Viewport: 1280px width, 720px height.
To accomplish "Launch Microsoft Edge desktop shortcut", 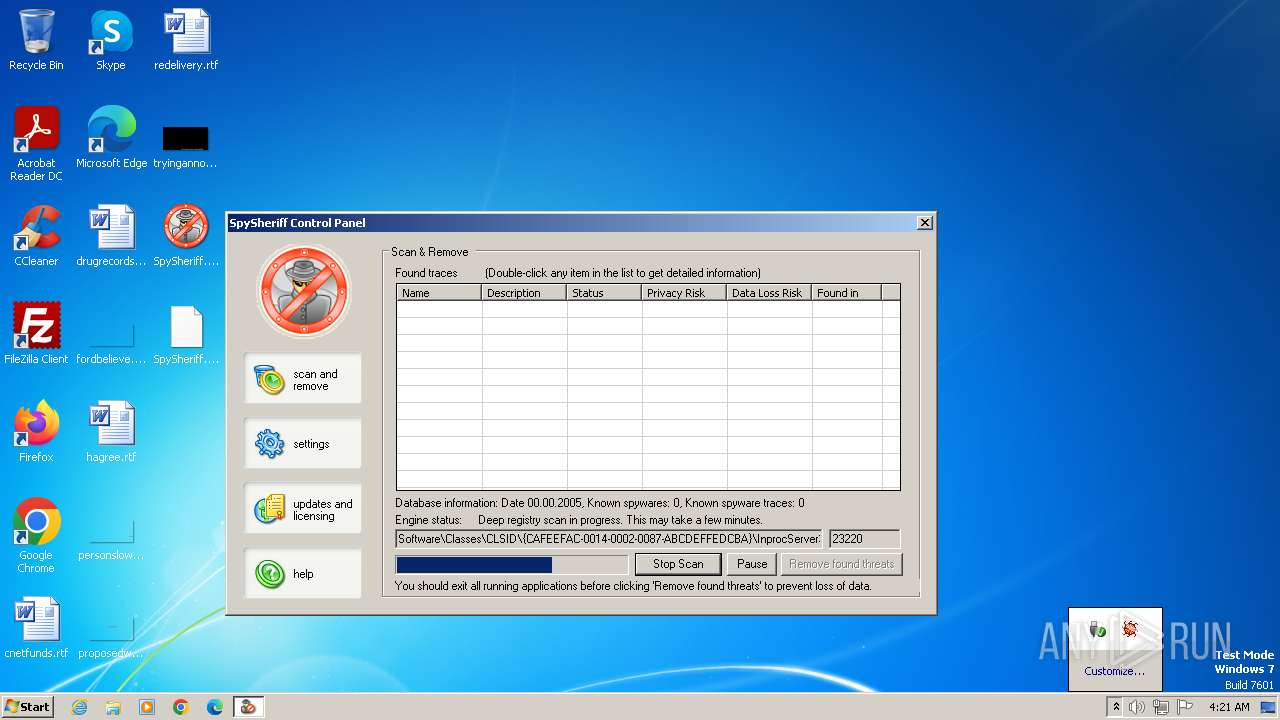I will point(111,138).
